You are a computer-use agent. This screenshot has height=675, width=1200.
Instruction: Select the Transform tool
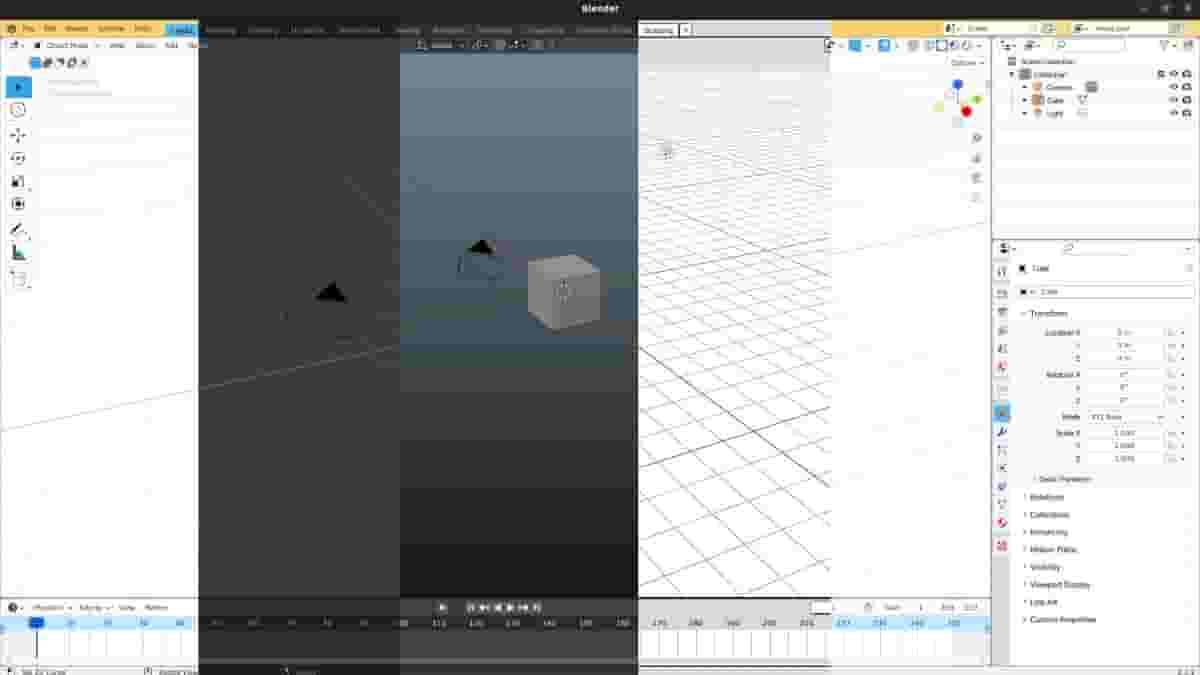(18, 204)
